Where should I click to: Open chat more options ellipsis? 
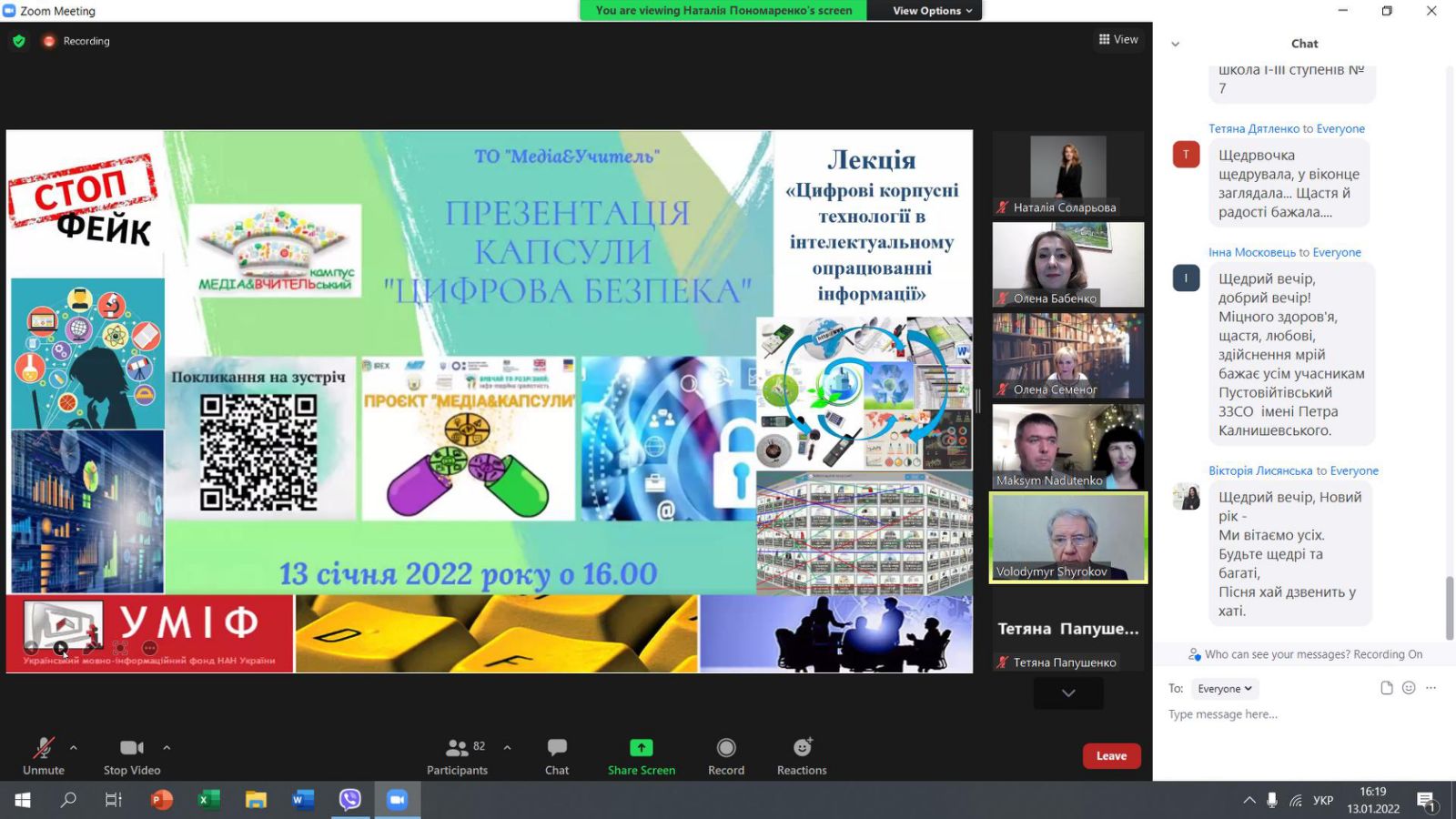[1431, 688]
